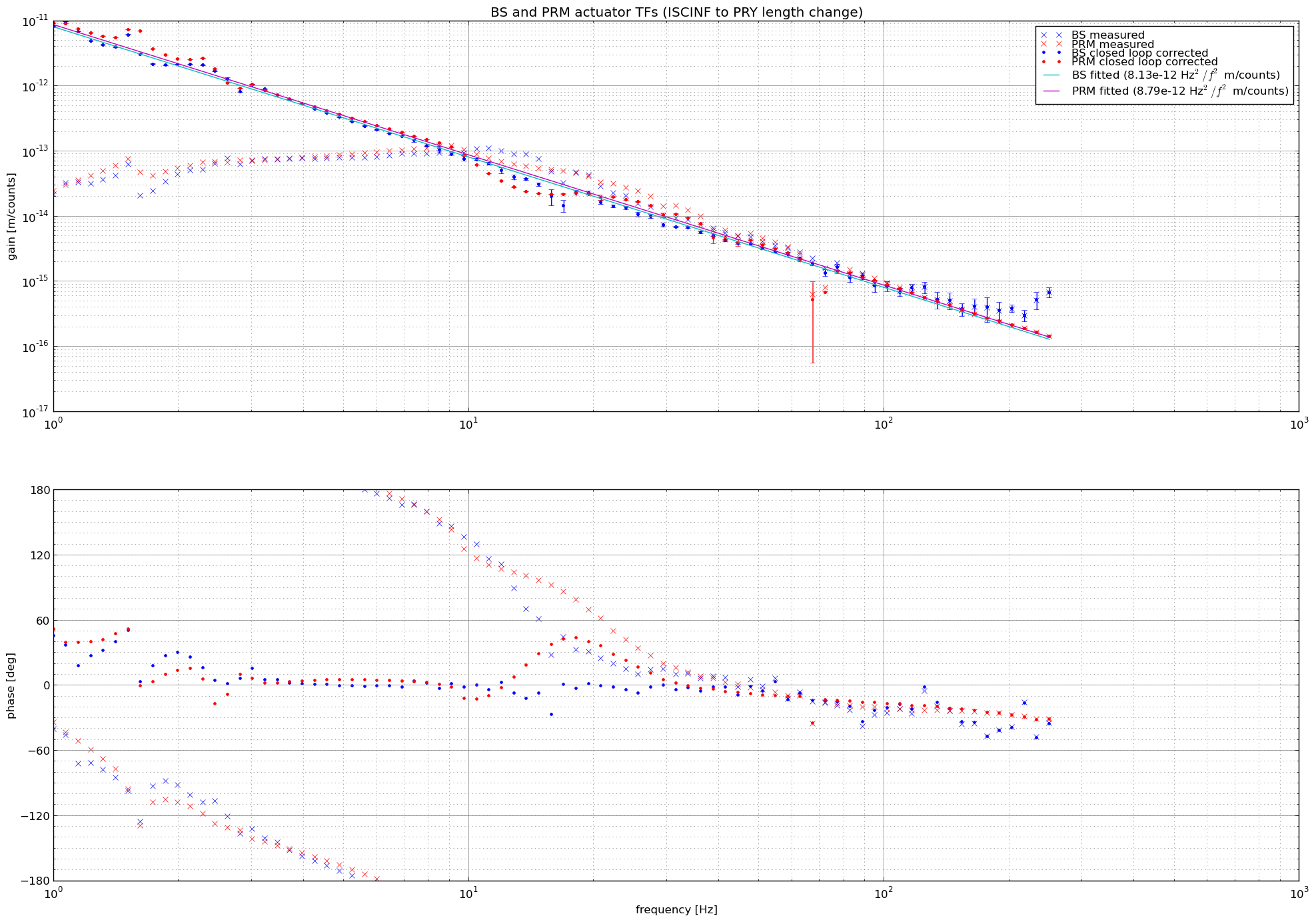1316x922 pixels.
Task: Click the '120' phase axis tick label
Action: [x=40, y=555]
